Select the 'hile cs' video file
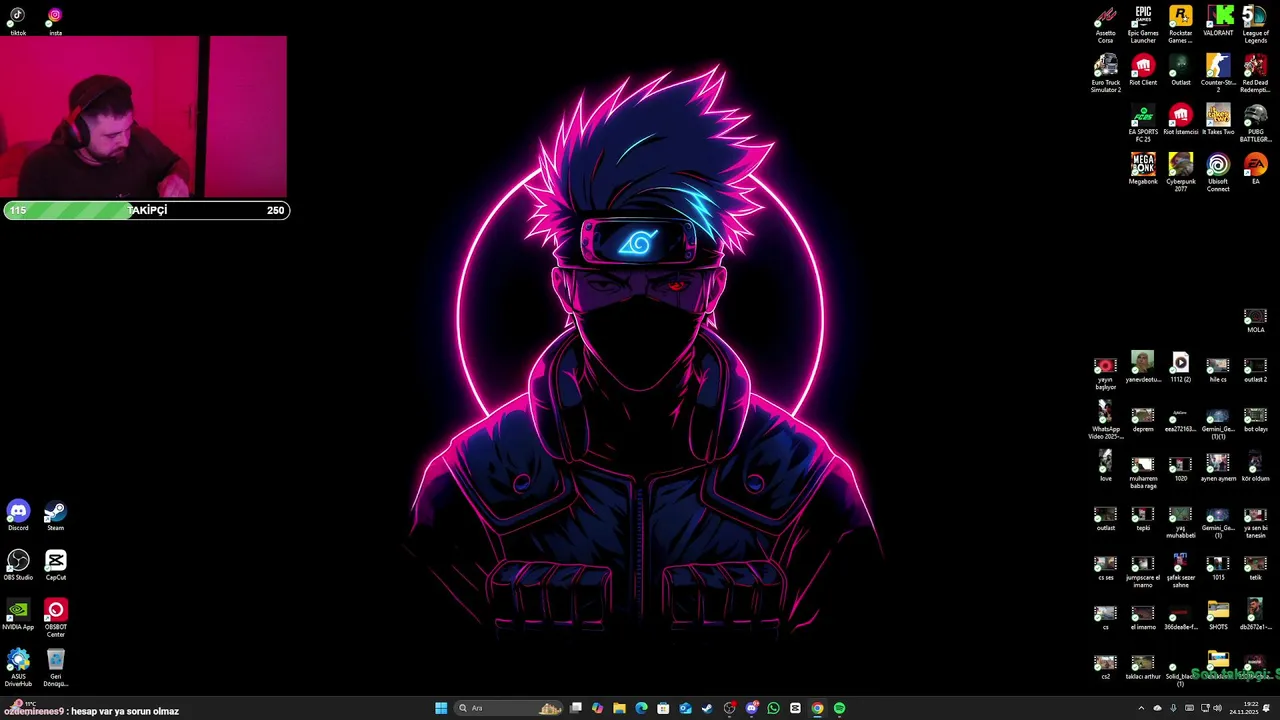 1218,370
